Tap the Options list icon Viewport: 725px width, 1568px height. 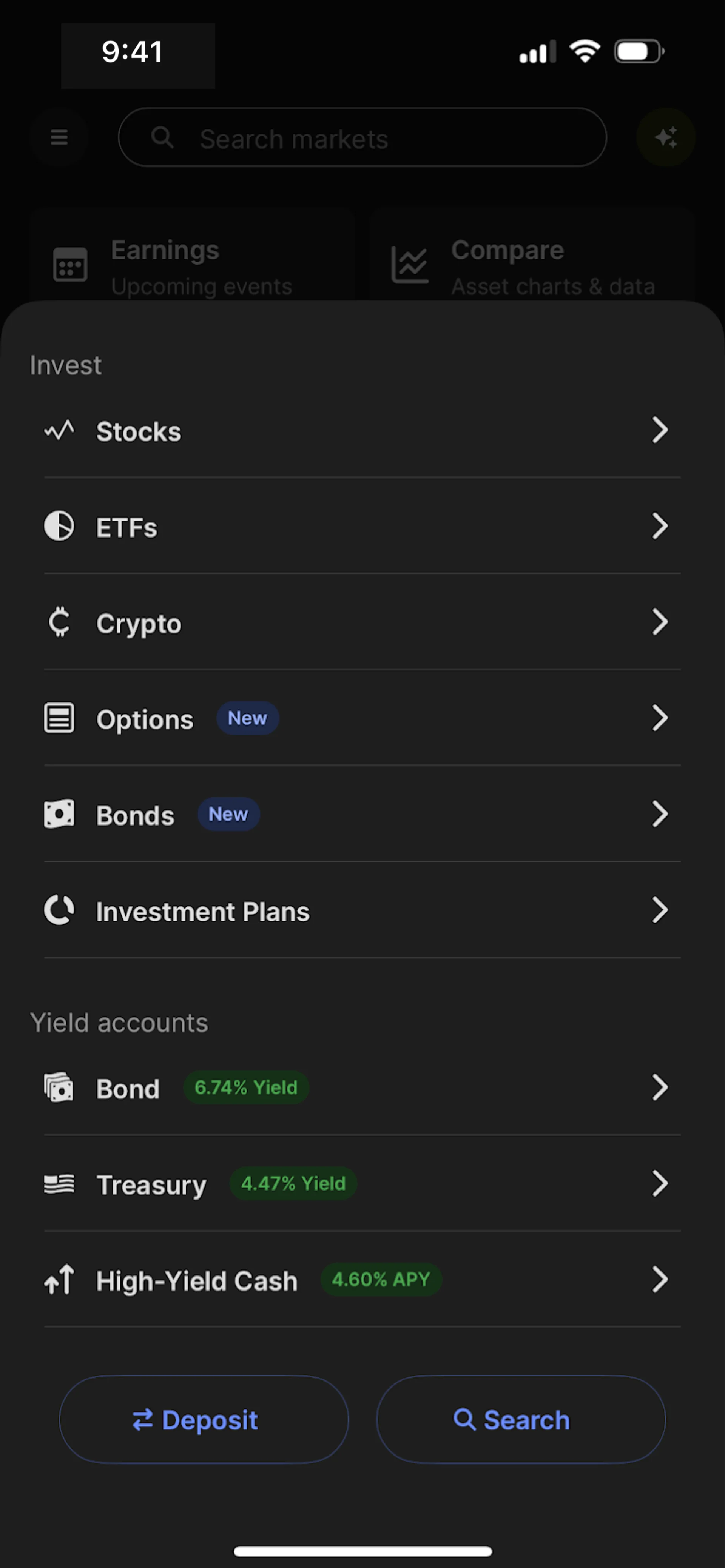pyautogui.click(x=59, y=718)
